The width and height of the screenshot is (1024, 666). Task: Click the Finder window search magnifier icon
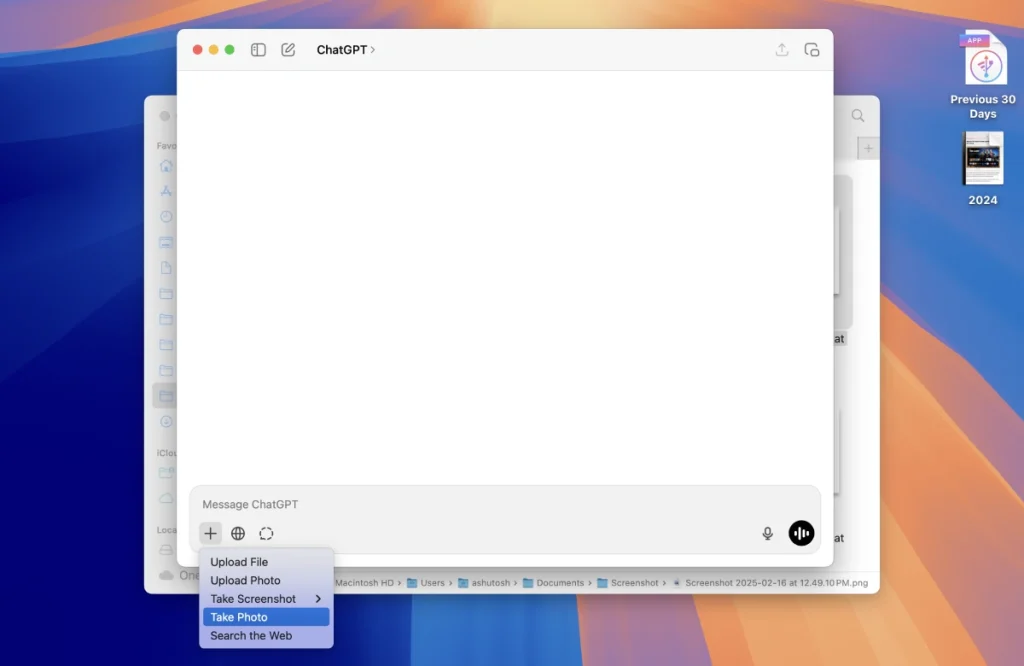pos(857,116)
